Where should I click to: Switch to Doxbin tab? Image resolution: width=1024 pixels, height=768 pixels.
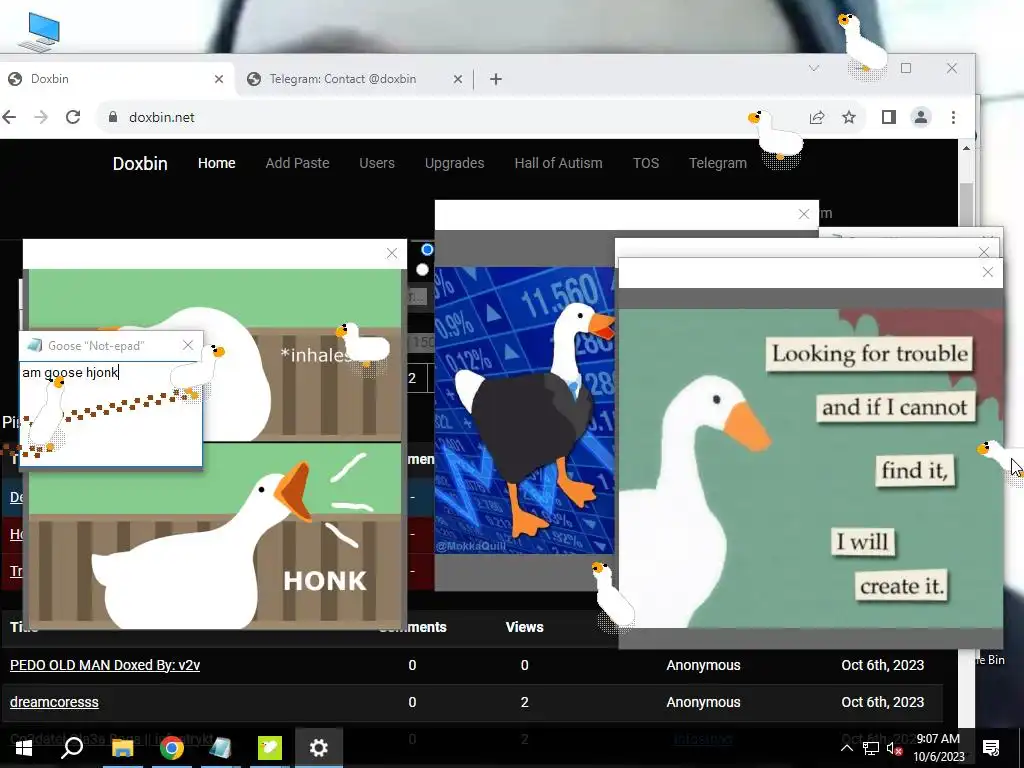coord(118,79)
